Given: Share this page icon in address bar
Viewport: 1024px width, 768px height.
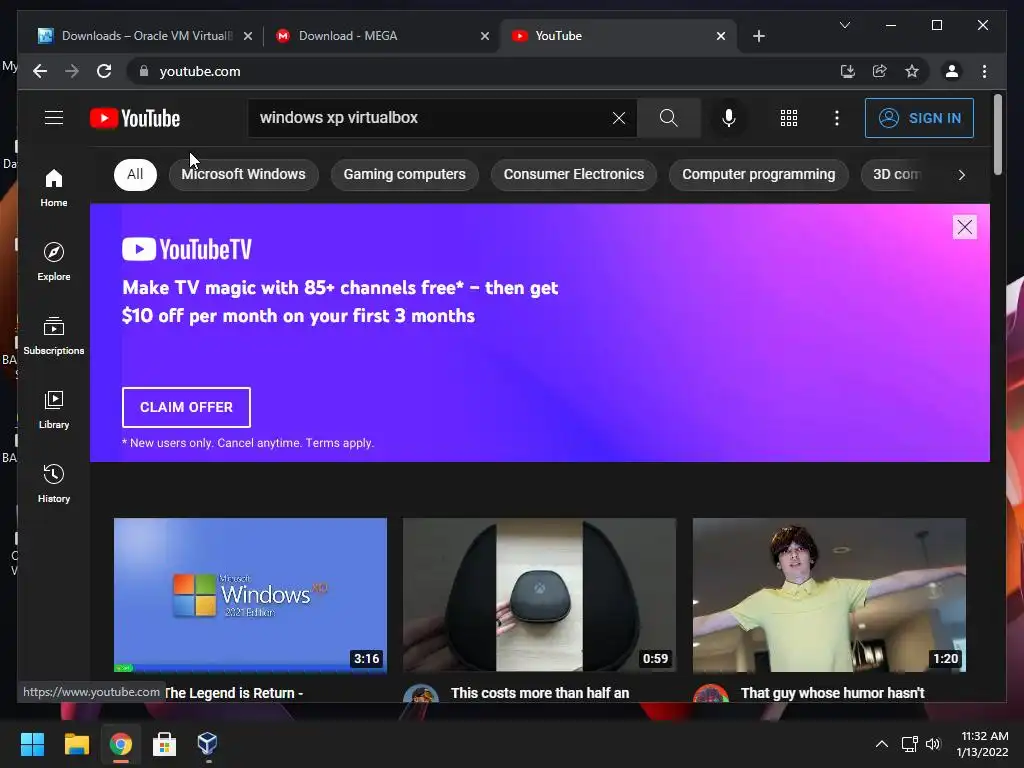Looking at the screenshot, I should tap(880, 71).
